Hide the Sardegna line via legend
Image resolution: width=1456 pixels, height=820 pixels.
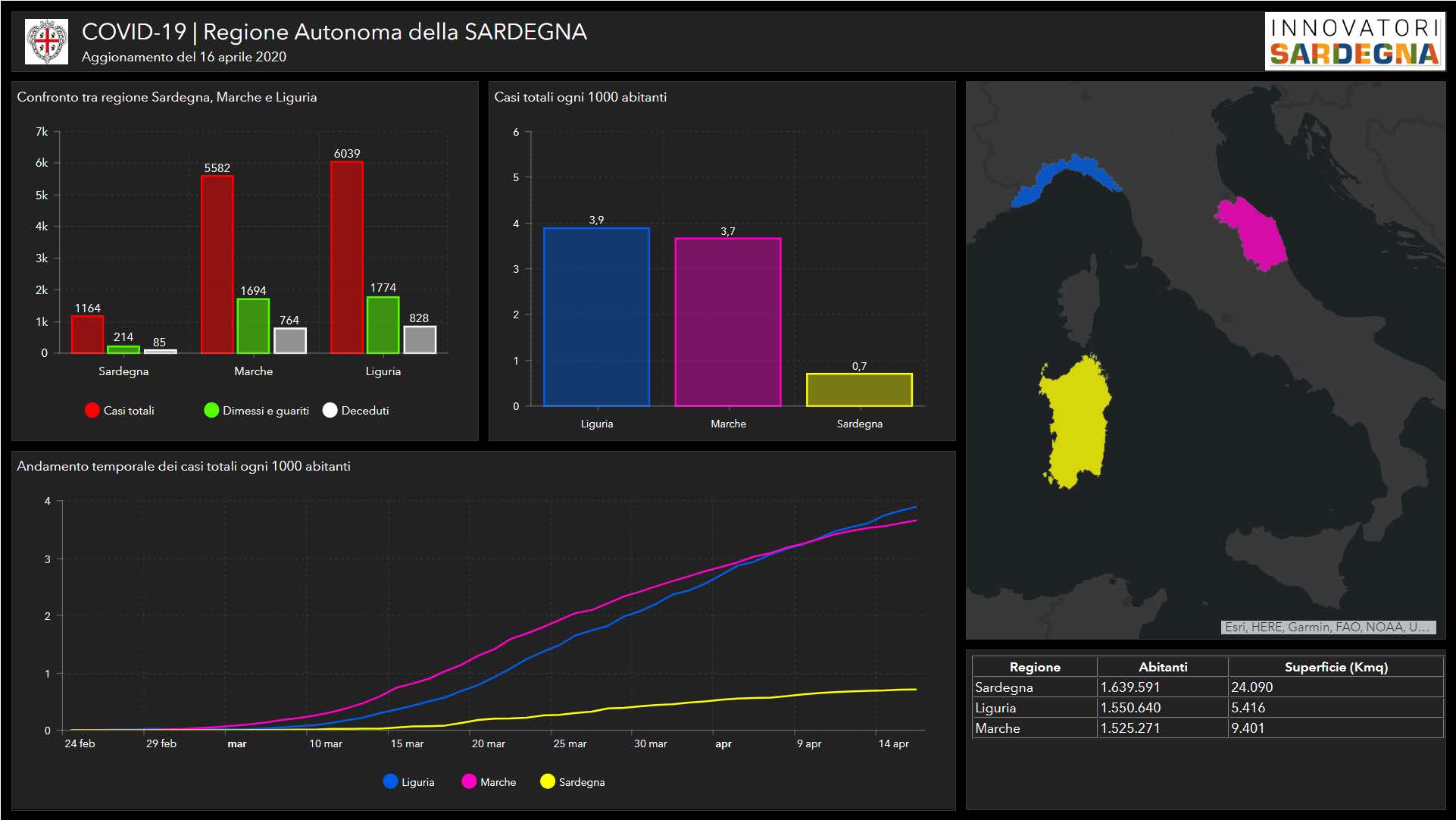coord(548,781)
